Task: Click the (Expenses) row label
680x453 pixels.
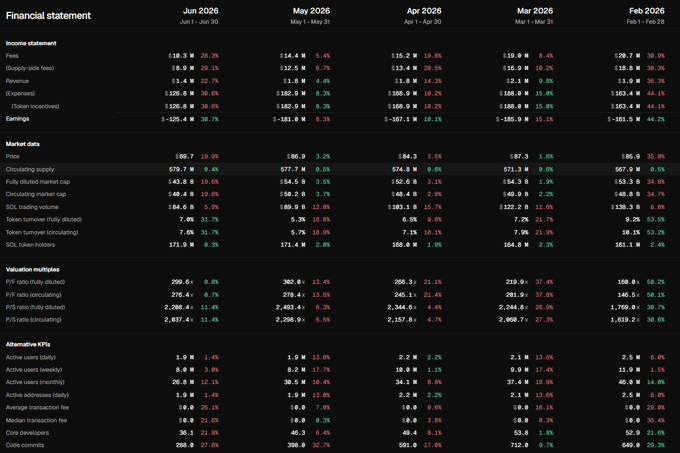Action: [20, 94]
